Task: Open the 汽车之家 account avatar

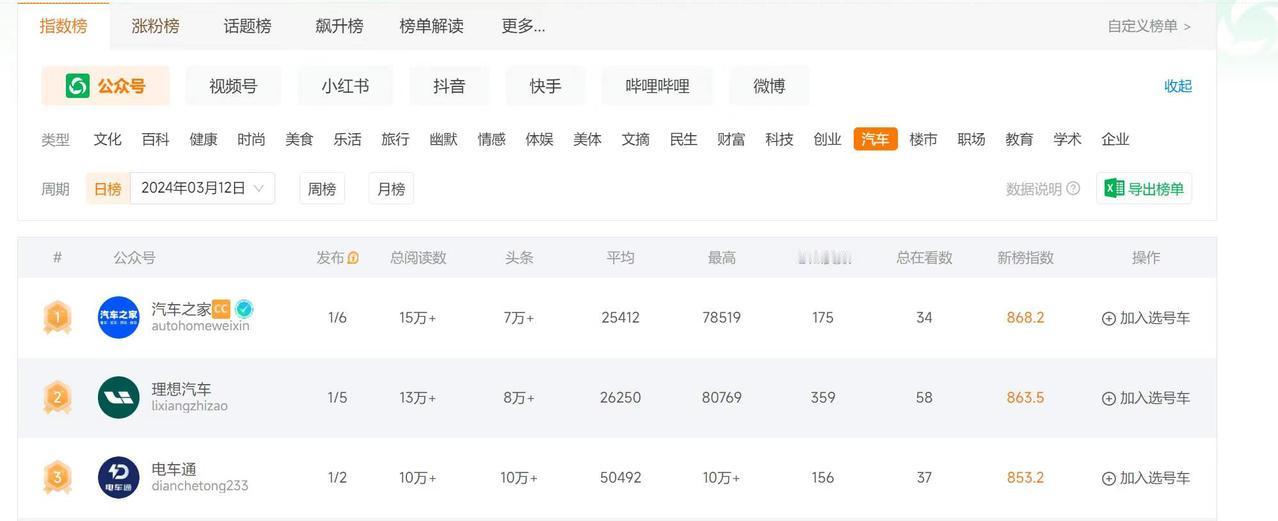Action: (x=118, y=318)
